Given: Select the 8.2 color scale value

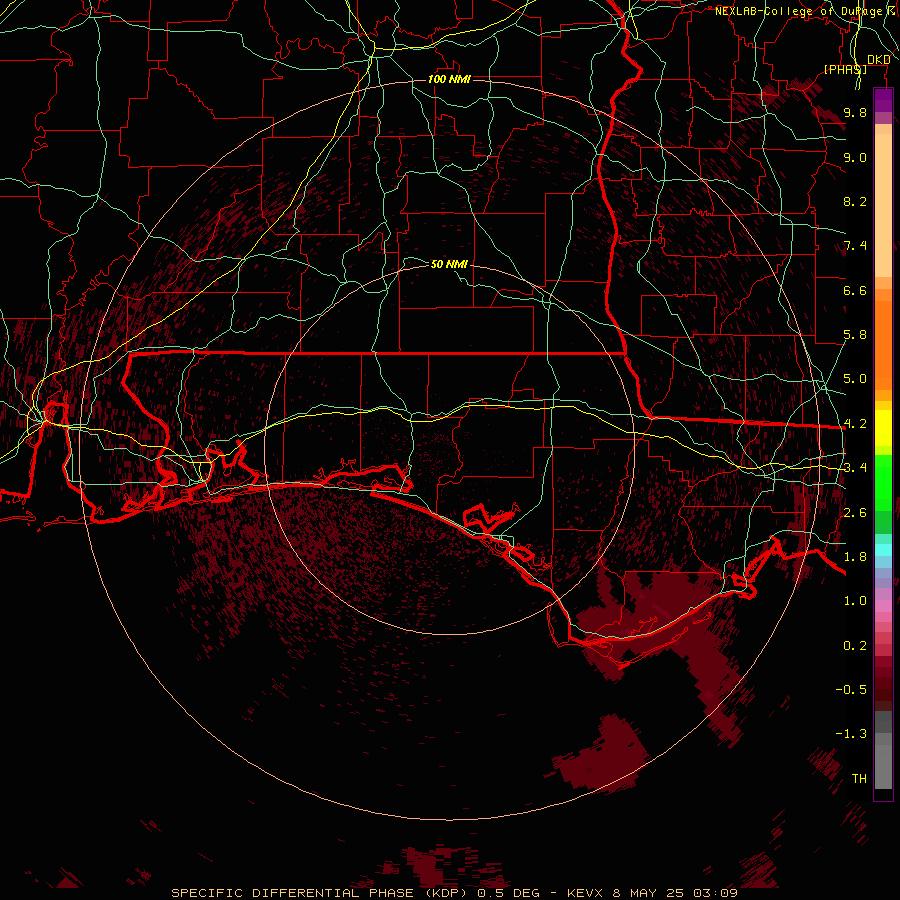Looking at the screenshot, I should point(855,201).
